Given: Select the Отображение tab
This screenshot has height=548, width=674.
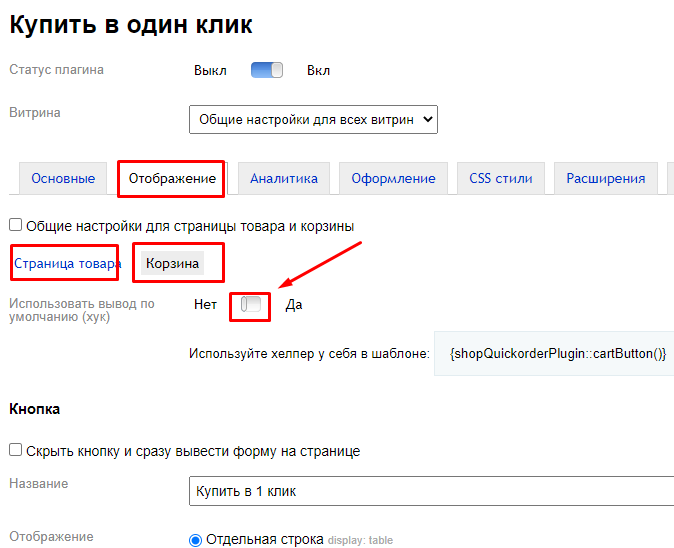Looking at the screenshot, I should (x=172, y=179).
